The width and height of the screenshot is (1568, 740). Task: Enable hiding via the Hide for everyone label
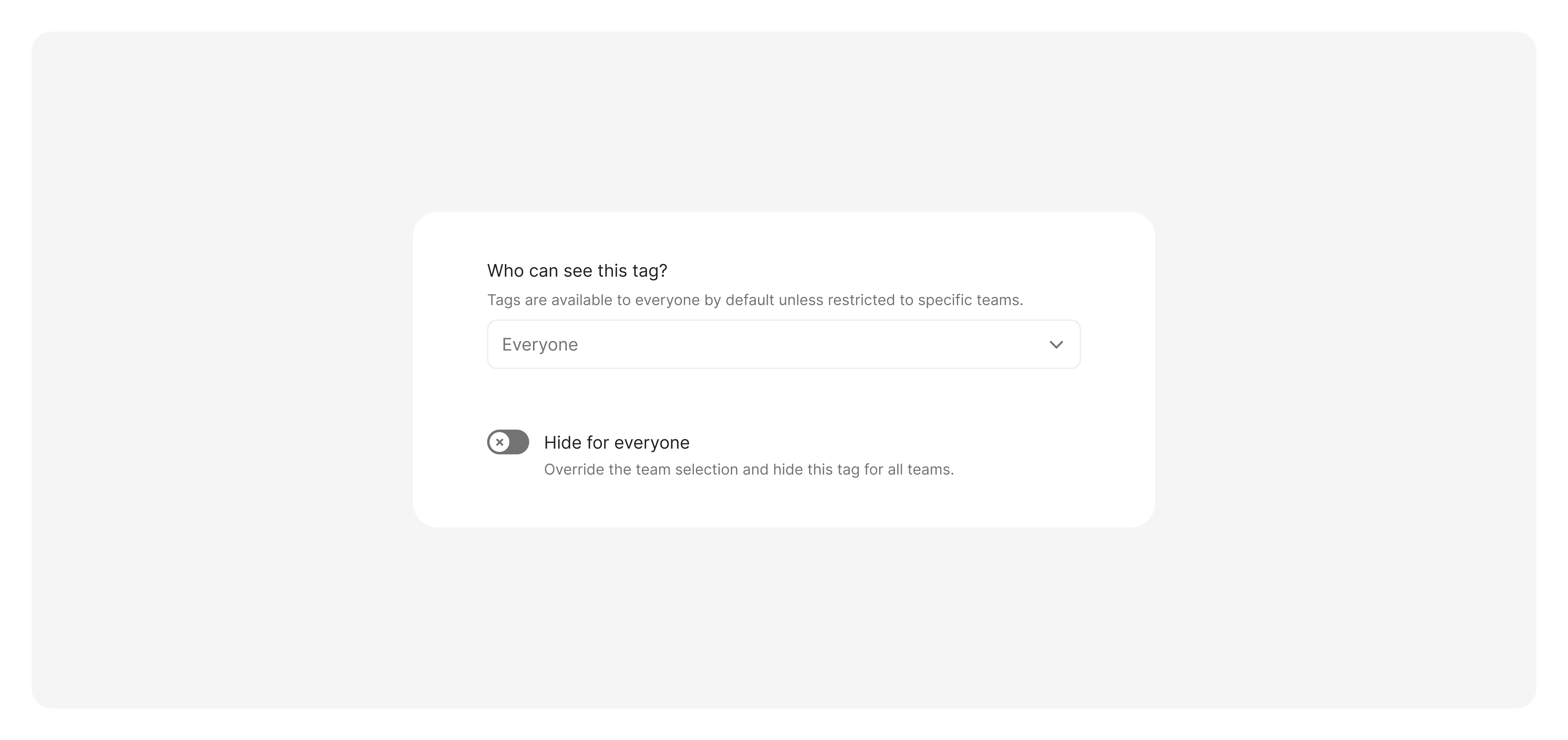(616, 443)
